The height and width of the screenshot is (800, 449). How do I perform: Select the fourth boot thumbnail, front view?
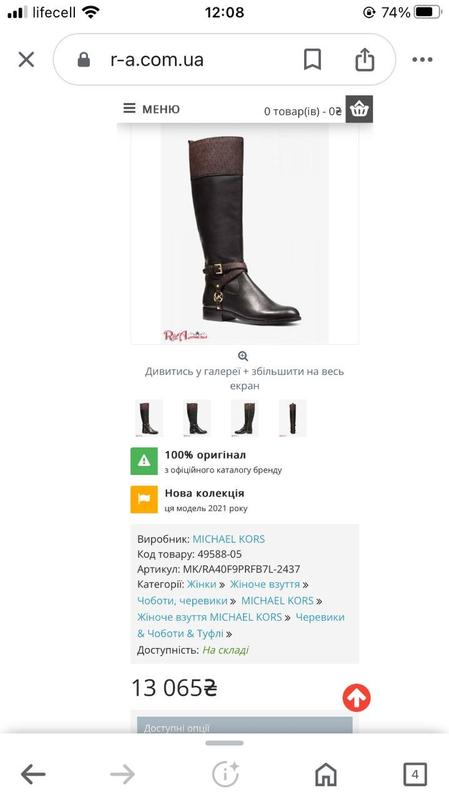coord(292,418)
